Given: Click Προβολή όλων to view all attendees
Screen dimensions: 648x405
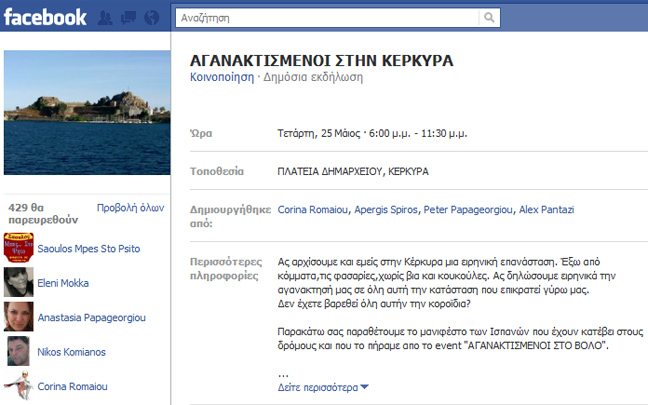Looking at the screenshot, I should (x=130, y=208).
